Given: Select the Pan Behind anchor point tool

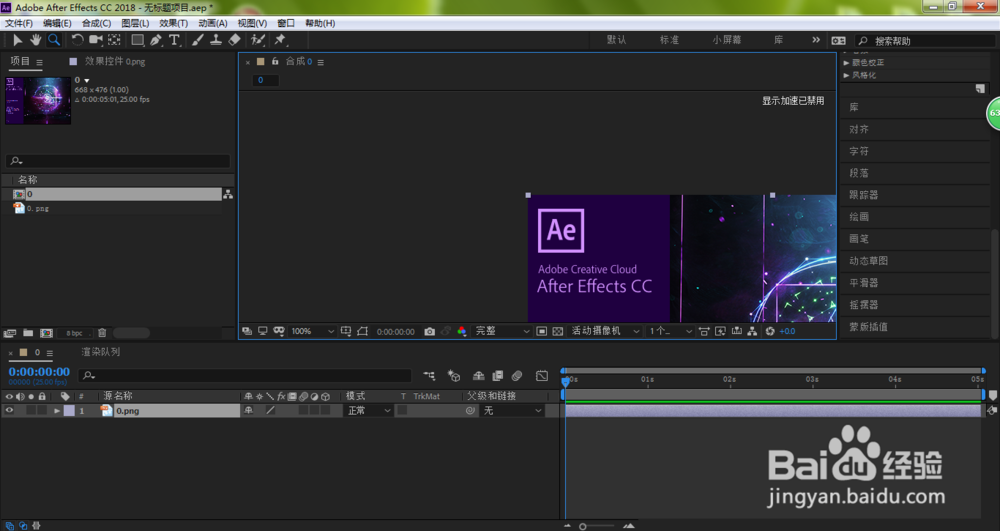Looking at the screenshot, I should 114,40.
